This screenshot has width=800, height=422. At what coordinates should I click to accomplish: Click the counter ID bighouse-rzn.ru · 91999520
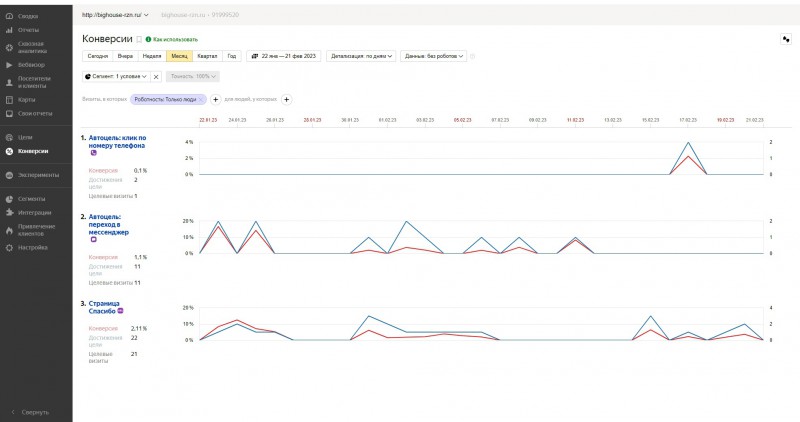(x=200, y=15)
